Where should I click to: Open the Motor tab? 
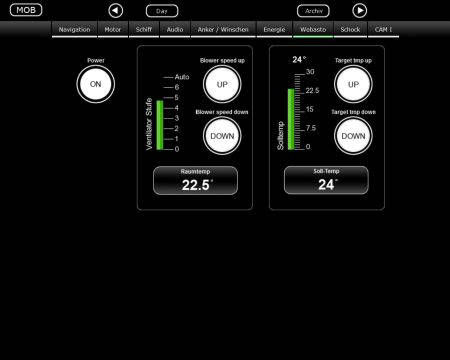pos(113,30)
